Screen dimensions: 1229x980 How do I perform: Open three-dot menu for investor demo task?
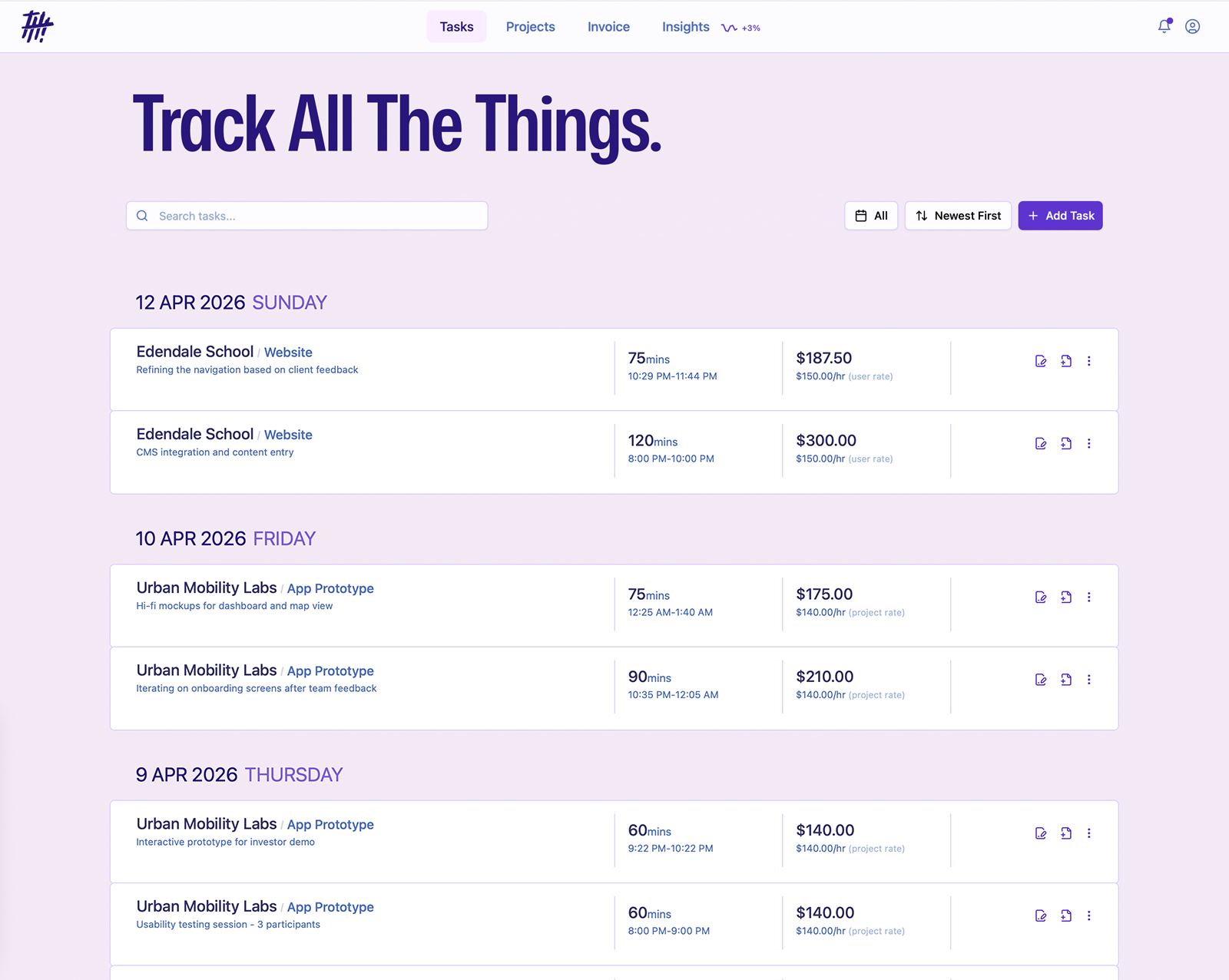1089,833
